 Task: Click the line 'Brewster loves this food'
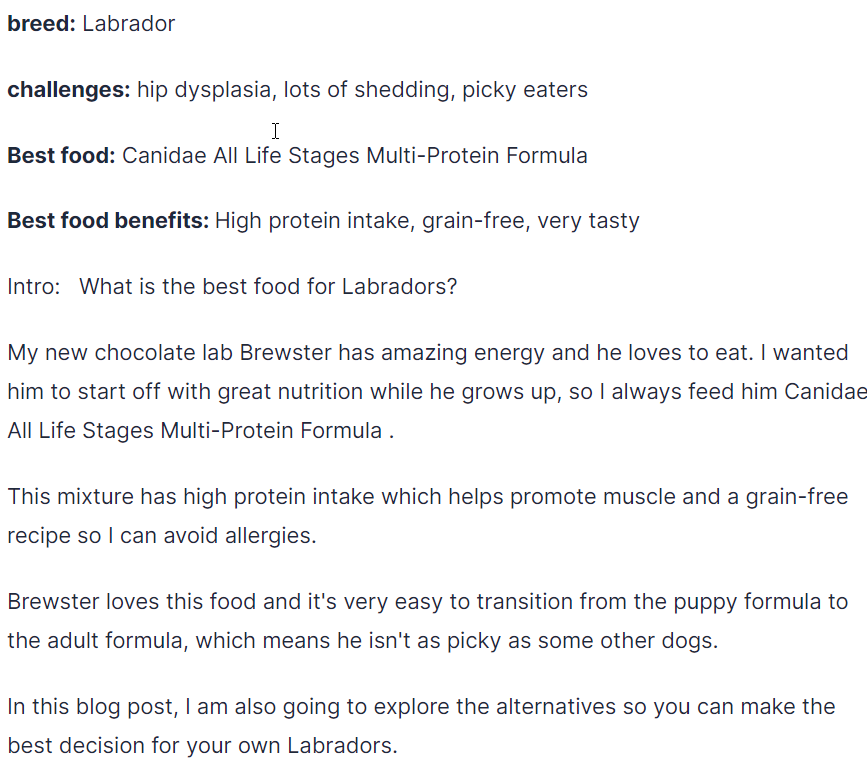[x=427, y=602]
